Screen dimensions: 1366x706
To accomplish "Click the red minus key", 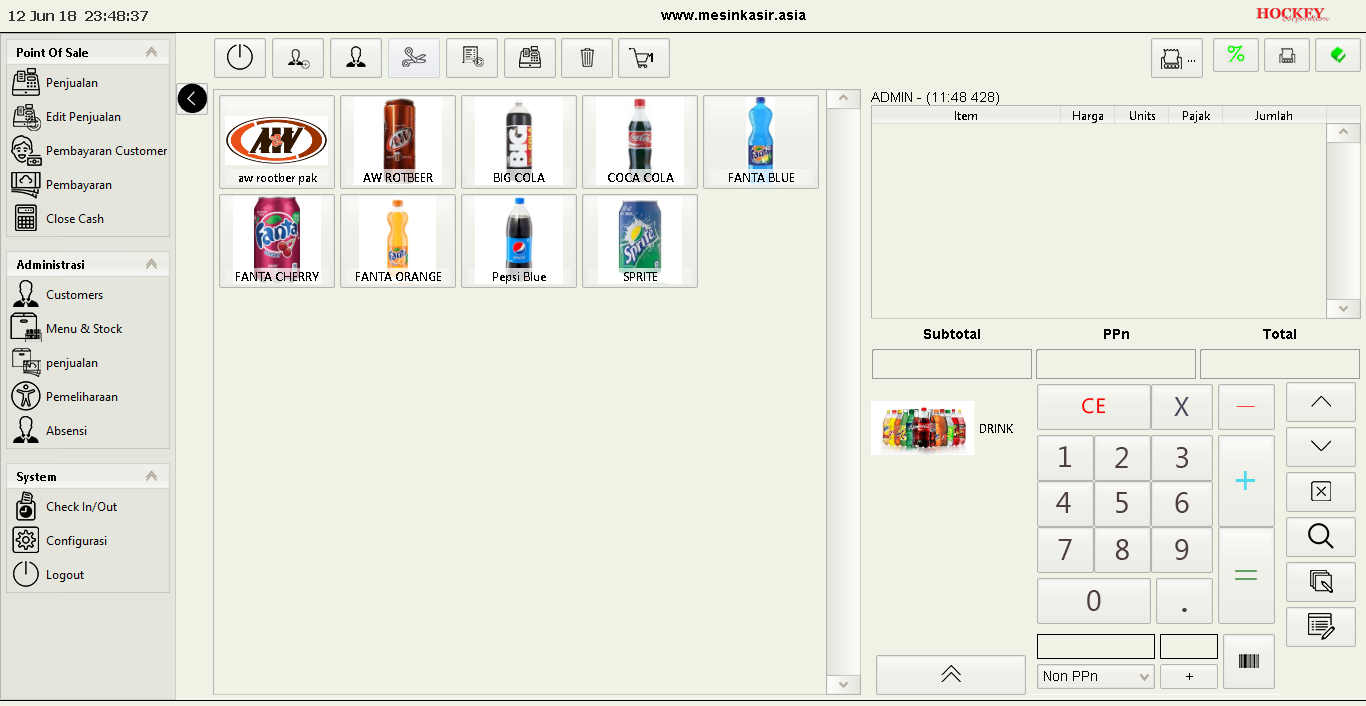I will click(x=1246, y=407).
